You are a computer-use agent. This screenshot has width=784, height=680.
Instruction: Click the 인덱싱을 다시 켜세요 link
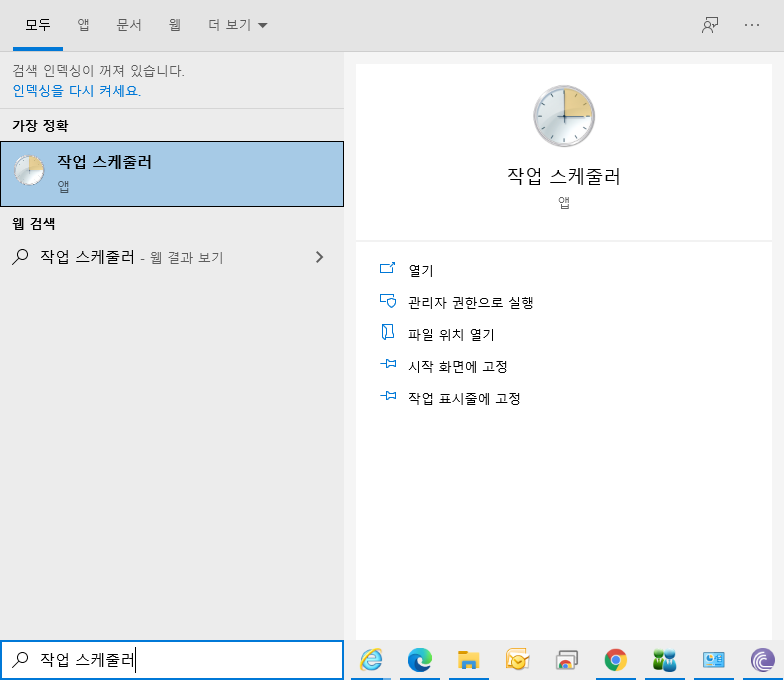(x=76, y=90)
